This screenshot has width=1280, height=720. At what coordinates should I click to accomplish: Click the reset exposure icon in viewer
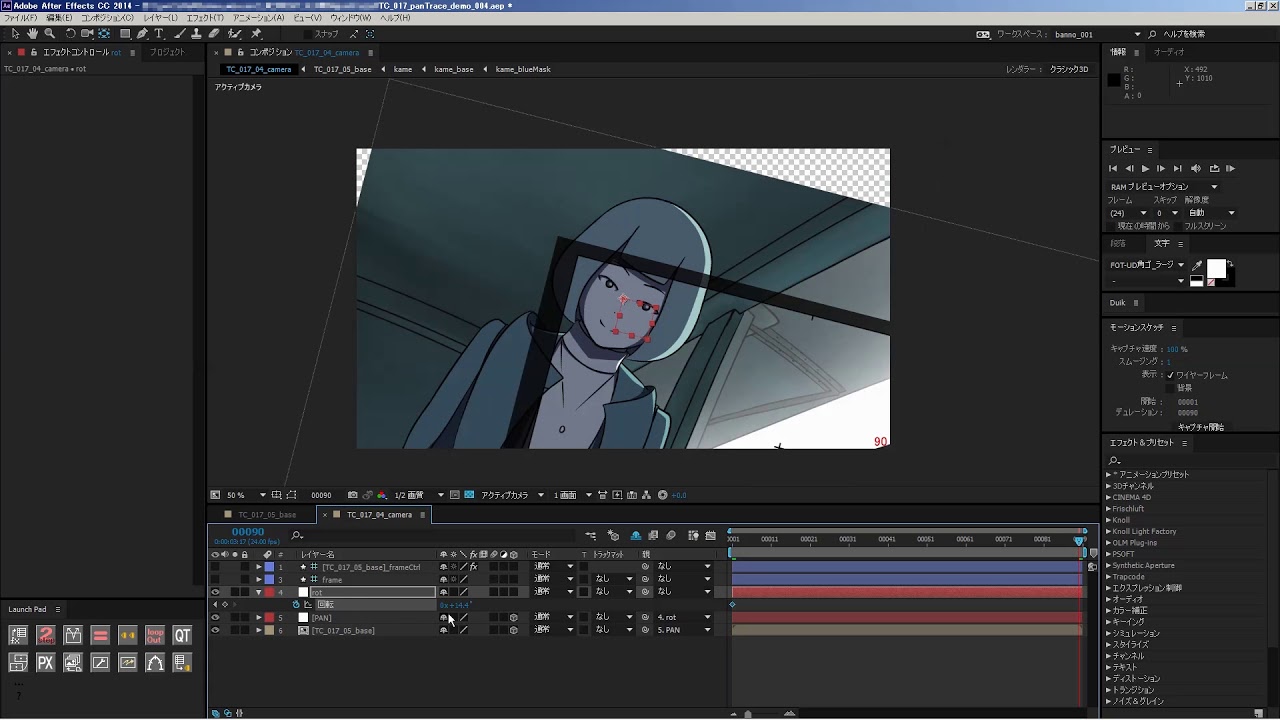(x=662, y=495)
